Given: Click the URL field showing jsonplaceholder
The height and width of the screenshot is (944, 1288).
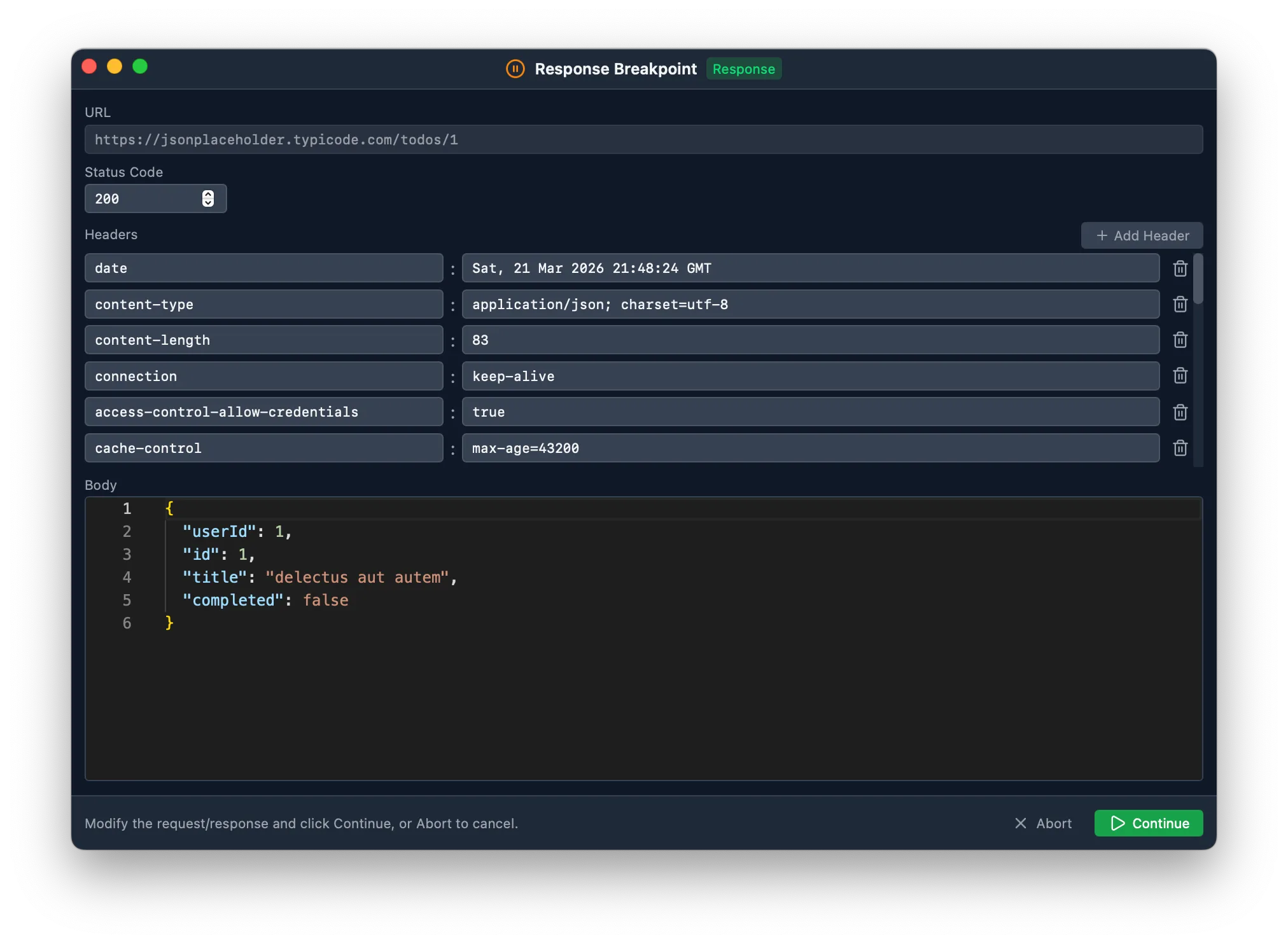Looking at the screenshot, I should point(643,139).
